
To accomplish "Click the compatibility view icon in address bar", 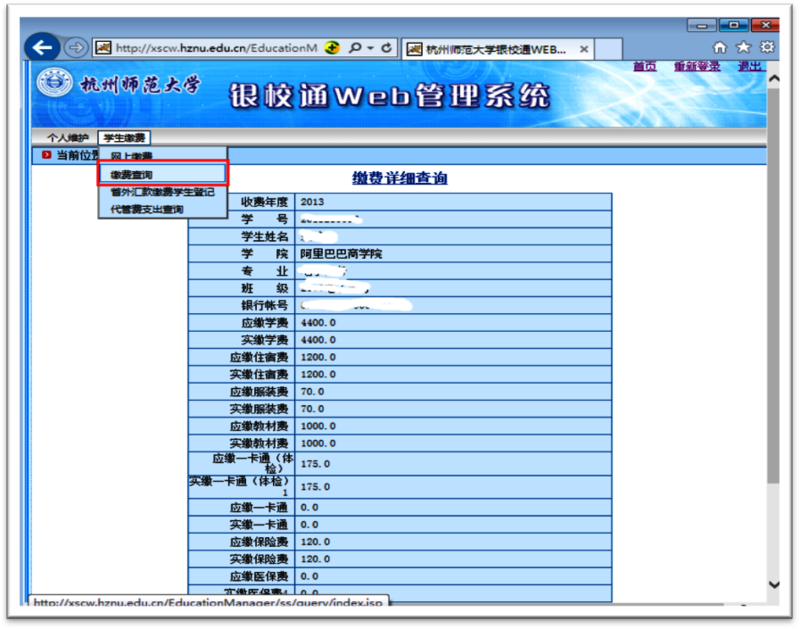I will (332, 47).
